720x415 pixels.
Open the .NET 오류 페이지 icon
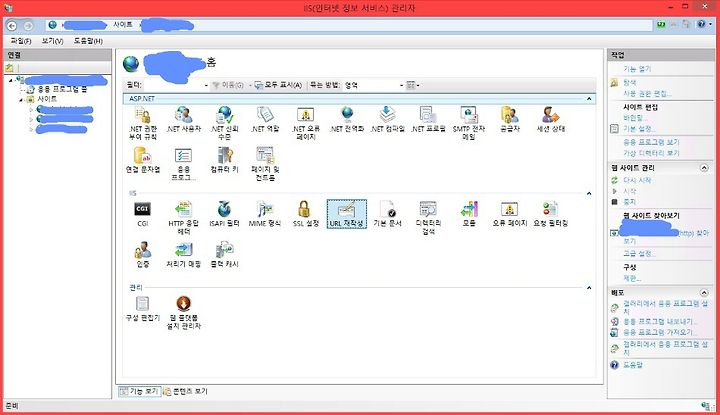306,123
